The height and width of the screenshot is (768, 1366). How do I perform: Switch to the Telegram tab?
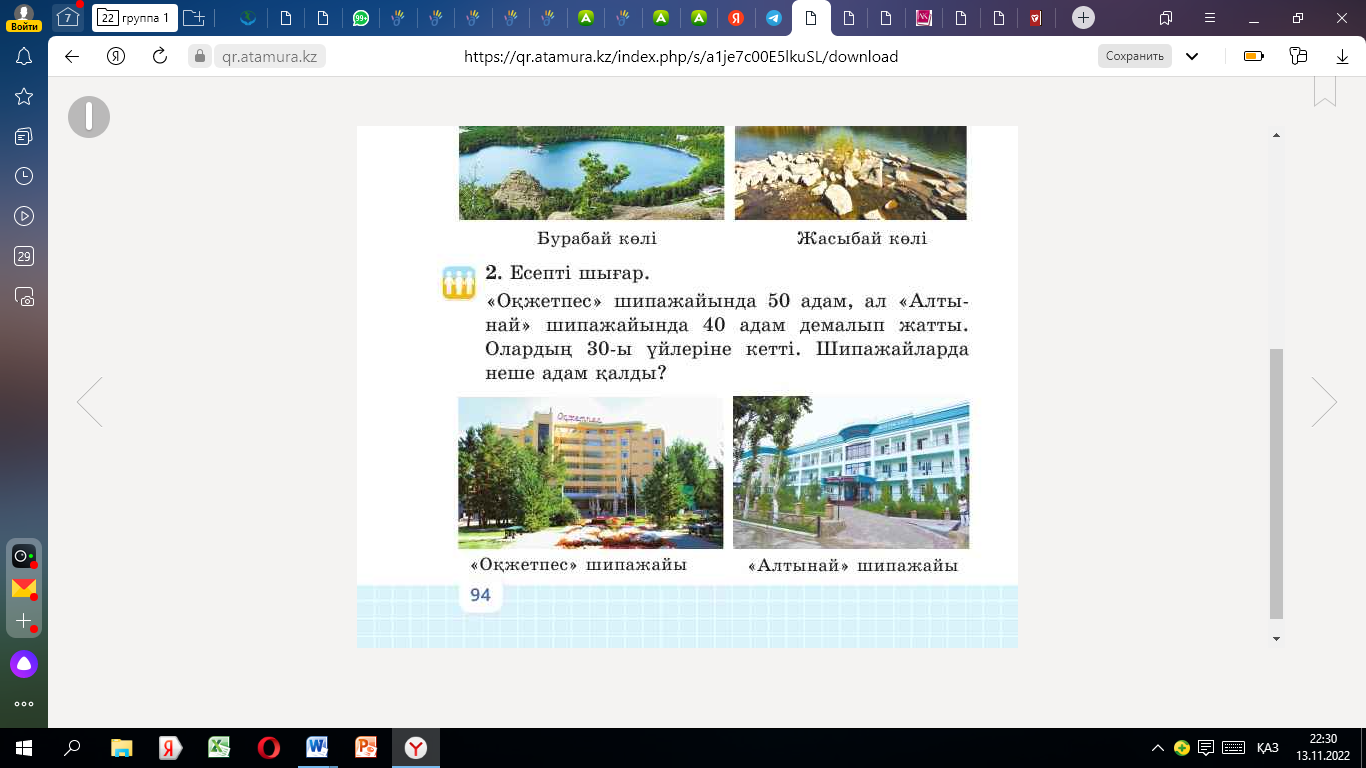[x=773, y=18]
